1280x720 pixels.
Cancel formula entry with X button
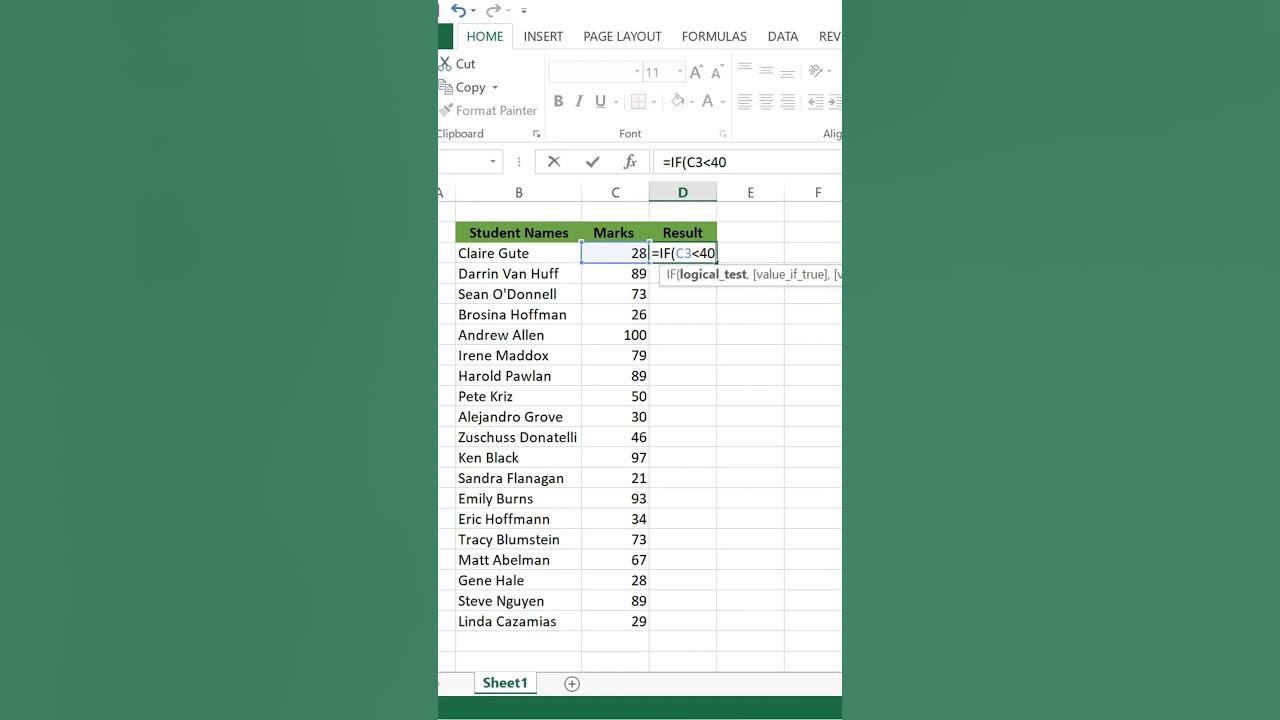click(x=554, y=162)
